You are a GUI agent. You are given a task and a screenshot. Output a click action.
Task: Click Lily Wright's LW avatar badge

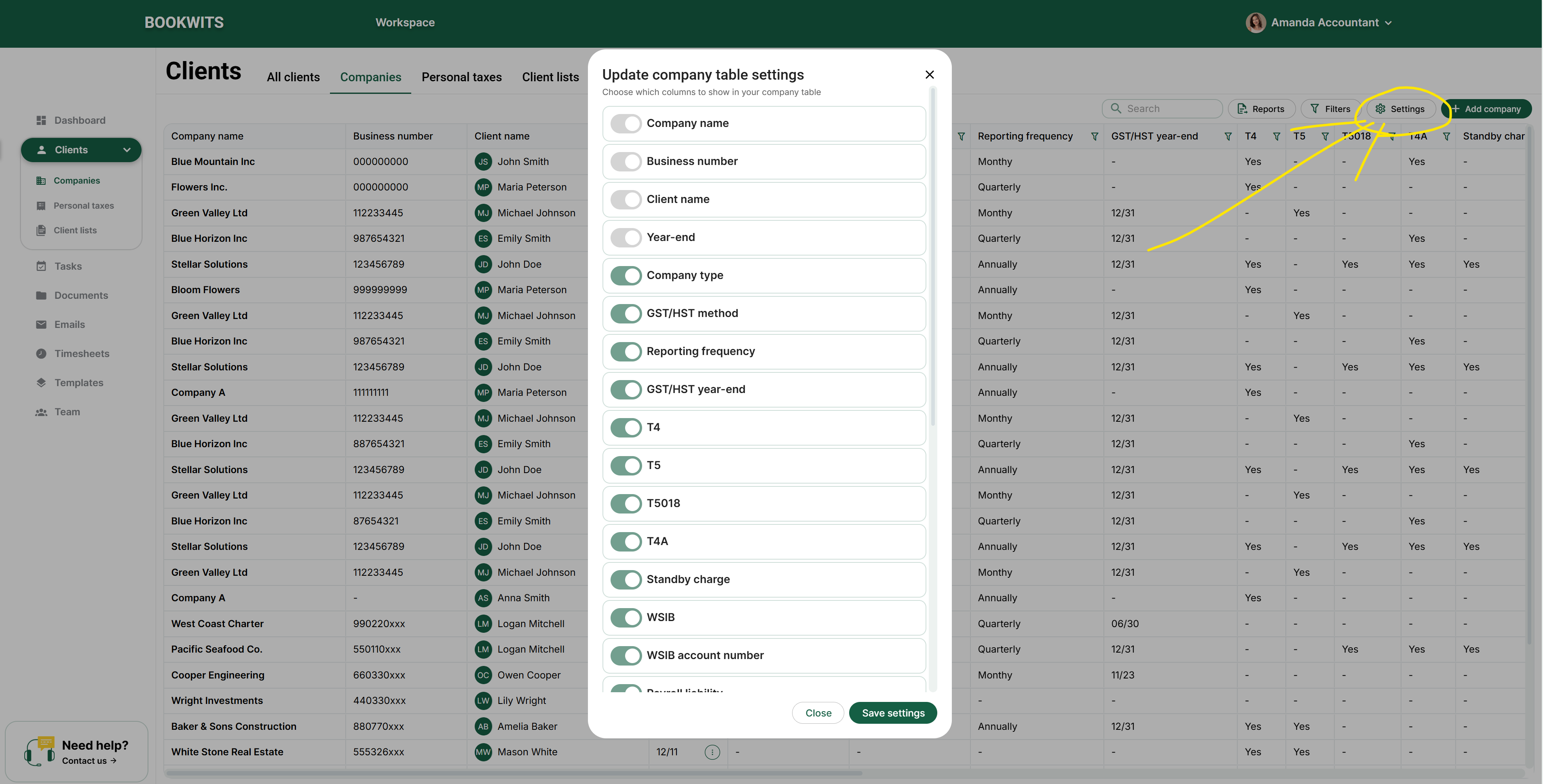pos(483,701)
